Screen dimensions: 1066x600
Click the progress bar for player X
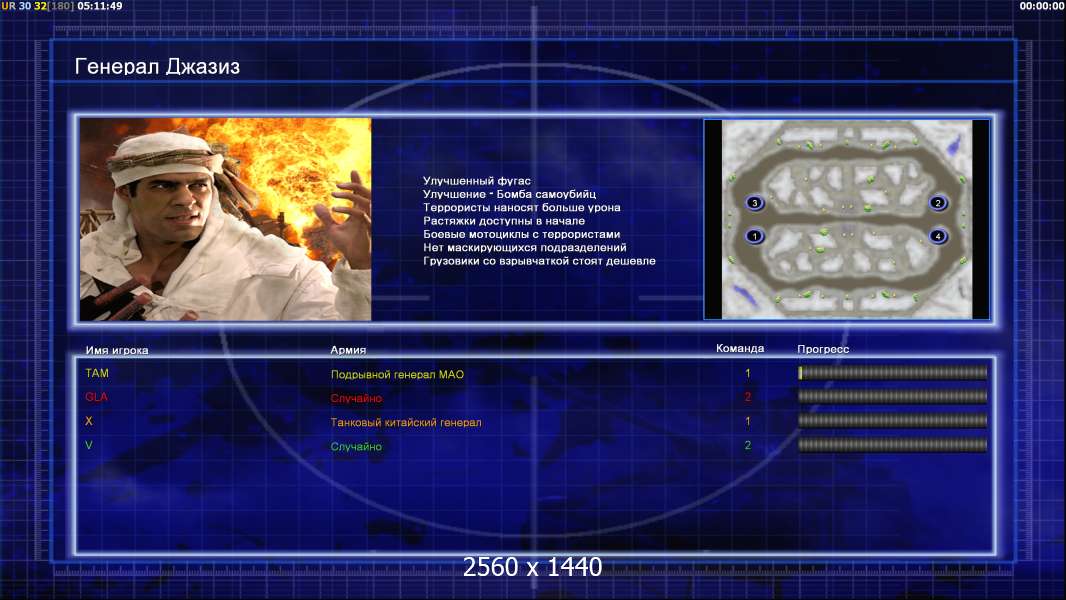coord(892,421)
